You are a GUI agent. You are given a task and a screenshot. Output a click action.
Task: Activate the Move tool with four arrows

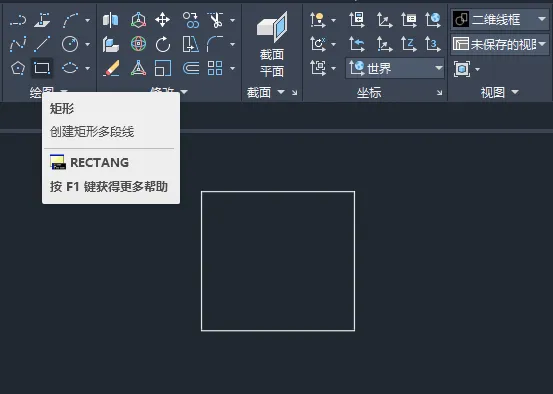coord(163,20)
